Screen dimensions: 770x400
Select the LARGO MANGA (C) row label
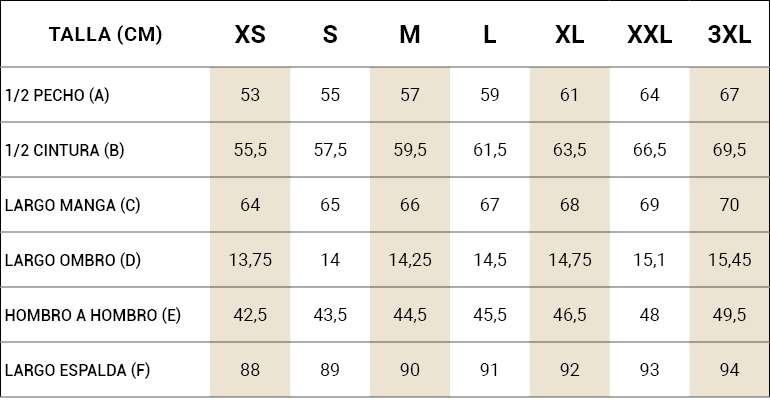click(x=72, y=206)
